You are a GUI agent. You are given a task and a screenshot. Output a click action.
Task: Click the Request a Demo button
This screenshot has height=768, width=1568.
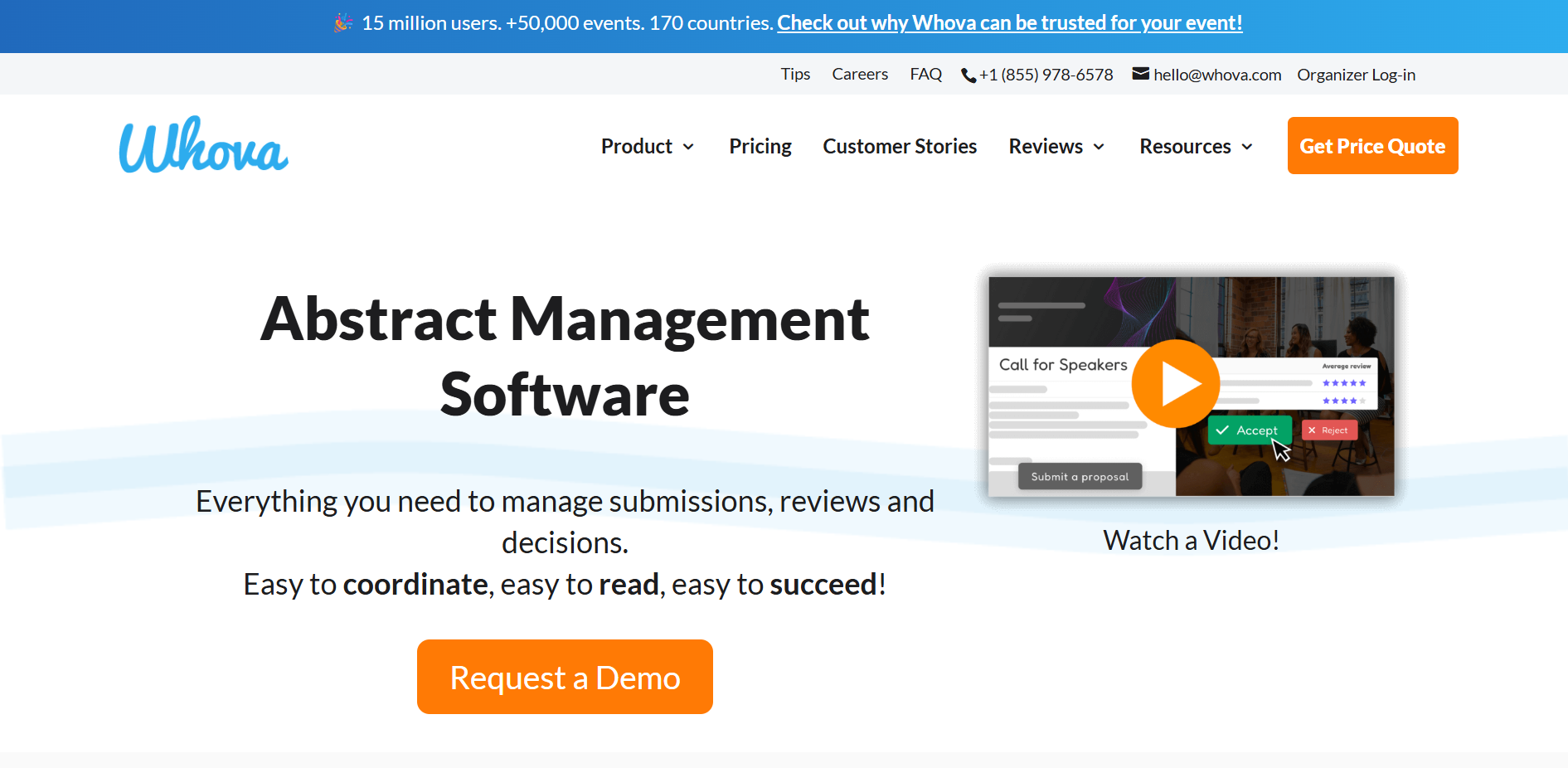(565, 677)
